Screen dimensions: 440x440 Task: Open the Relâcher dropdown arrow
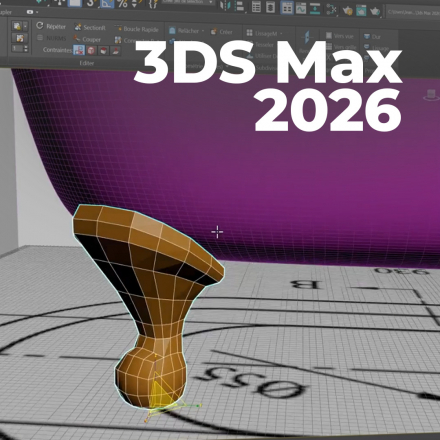pos(203,31)
